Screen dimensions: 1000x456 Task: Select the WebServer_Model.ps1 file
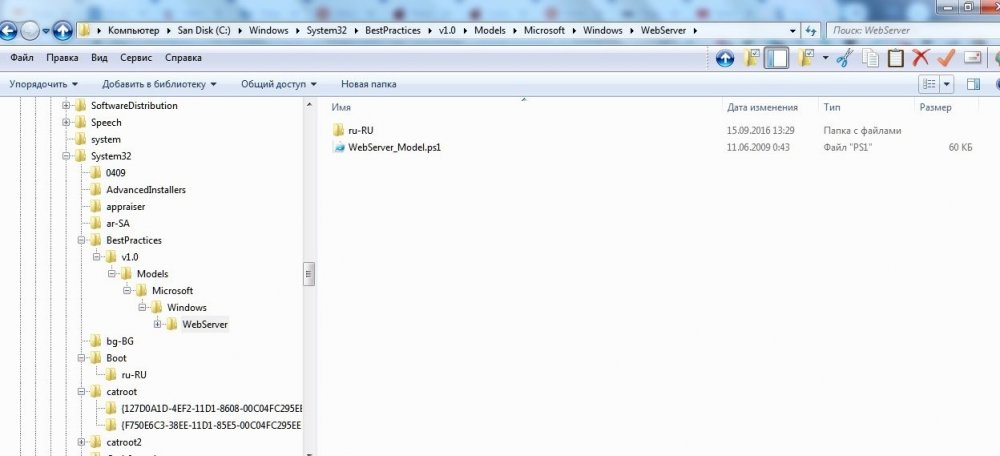point(394,147)
